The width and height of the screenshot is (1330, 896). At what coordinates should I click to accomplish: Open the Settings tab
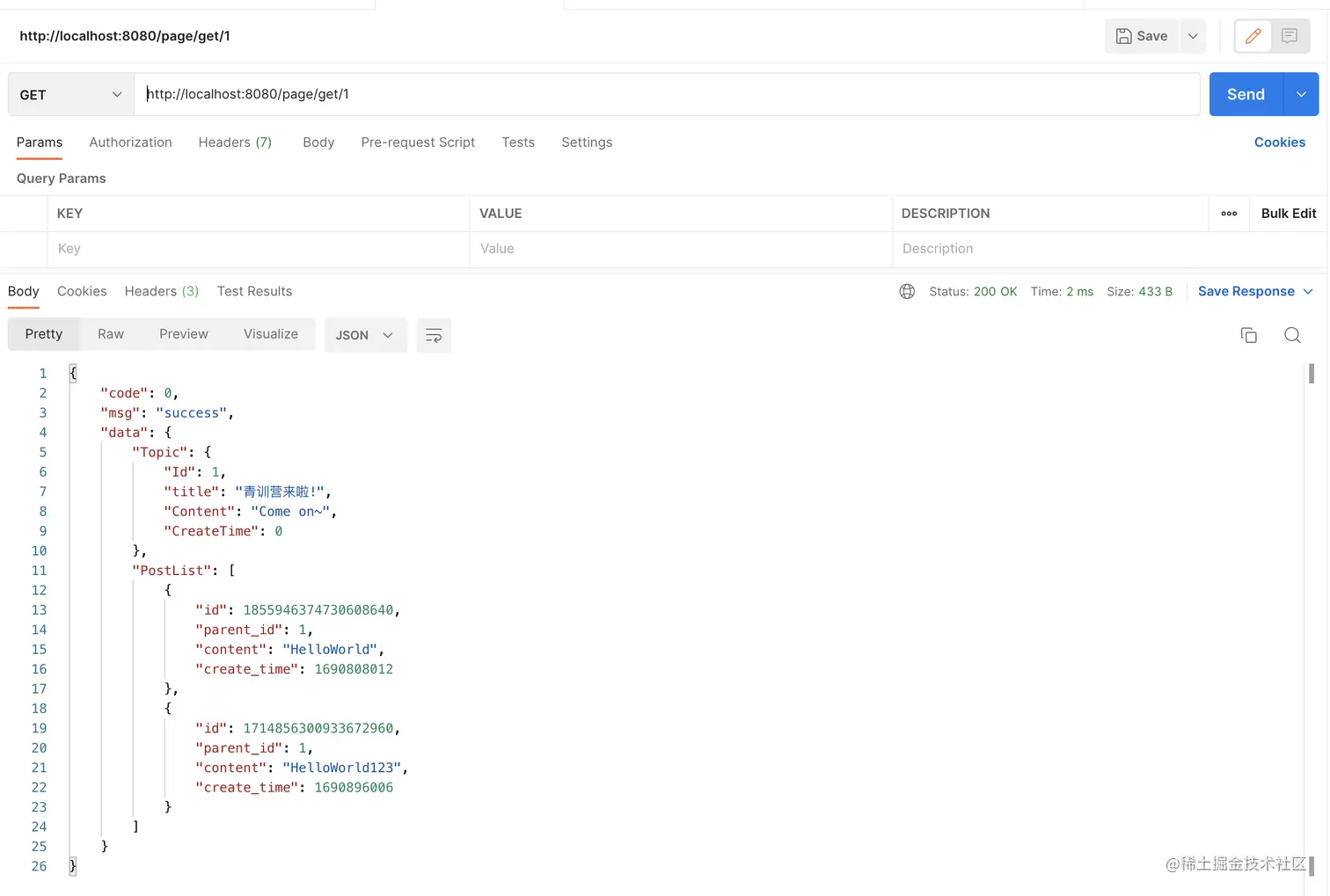pyautogui.click(x=587, y=142)
